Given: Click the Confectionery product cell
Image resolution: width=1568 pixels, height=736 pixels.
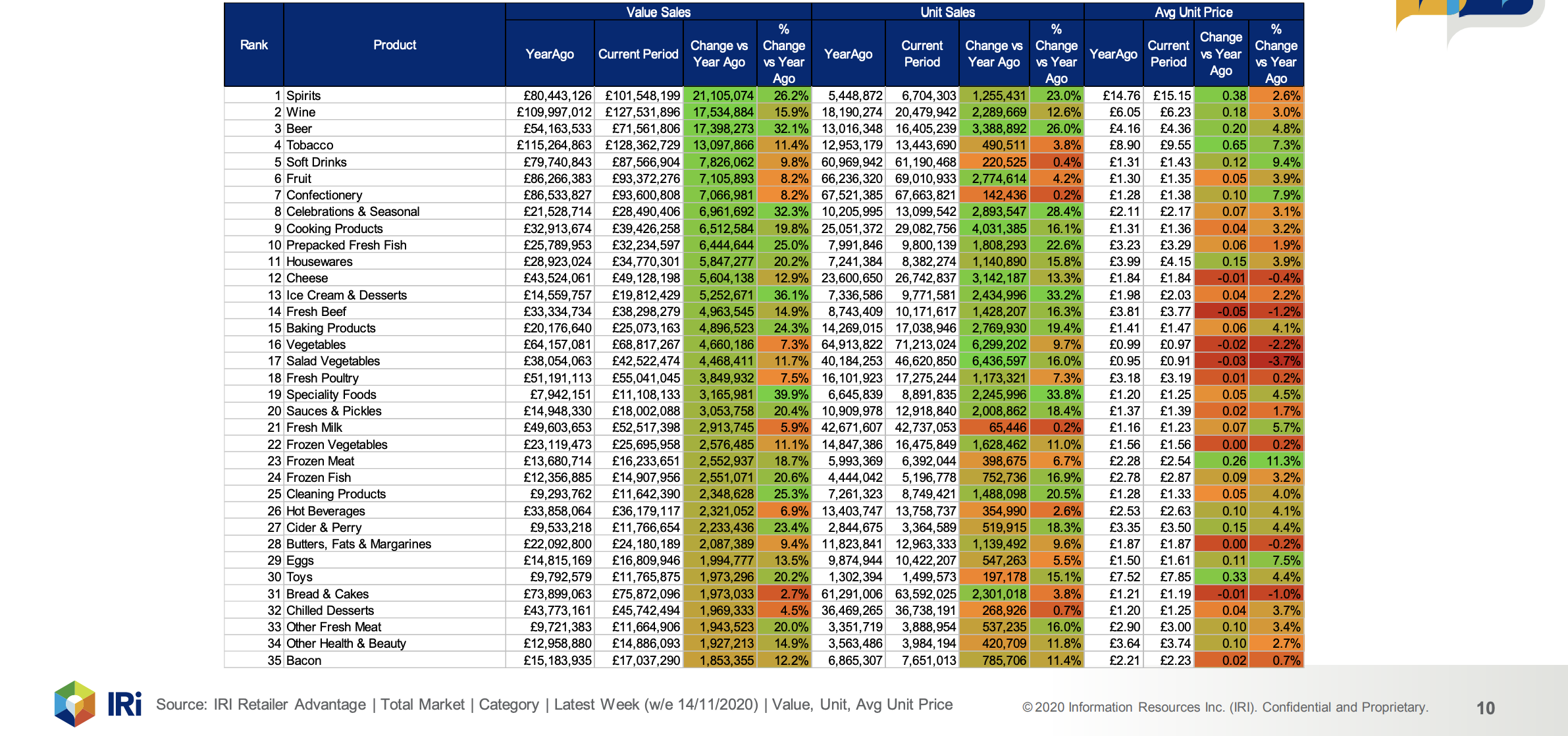Looking at the screenshot, I should click(394, 195).
